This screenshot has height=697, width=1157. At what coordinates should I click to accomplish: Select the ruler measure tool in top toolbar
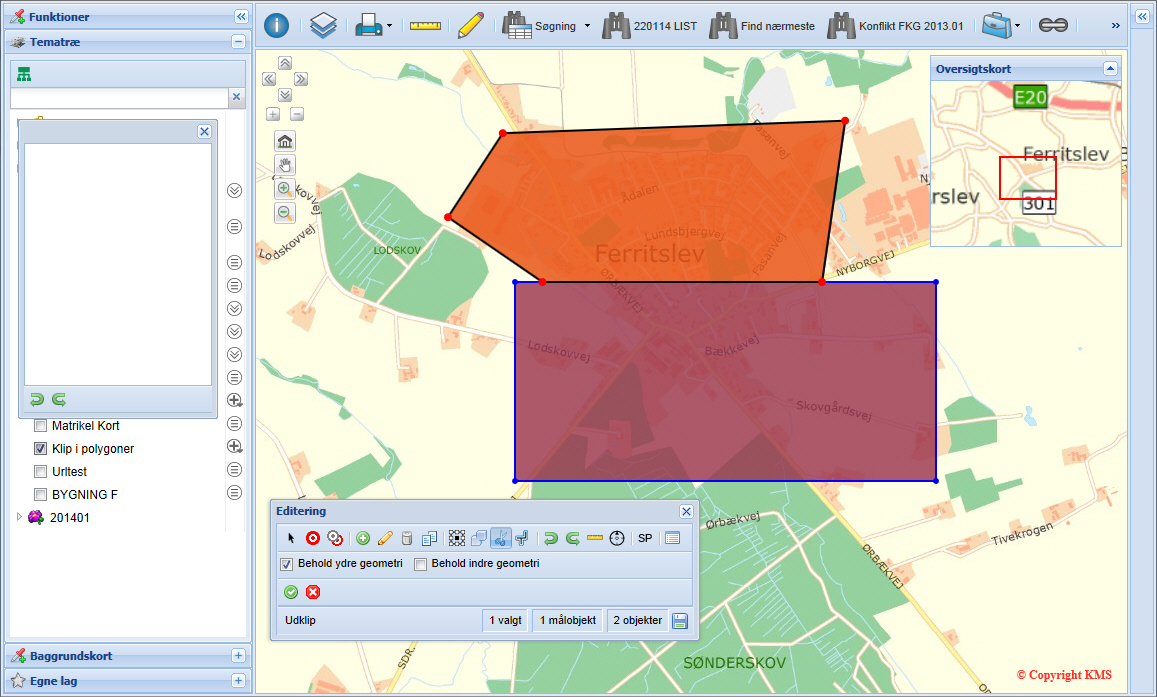point(425,26)
